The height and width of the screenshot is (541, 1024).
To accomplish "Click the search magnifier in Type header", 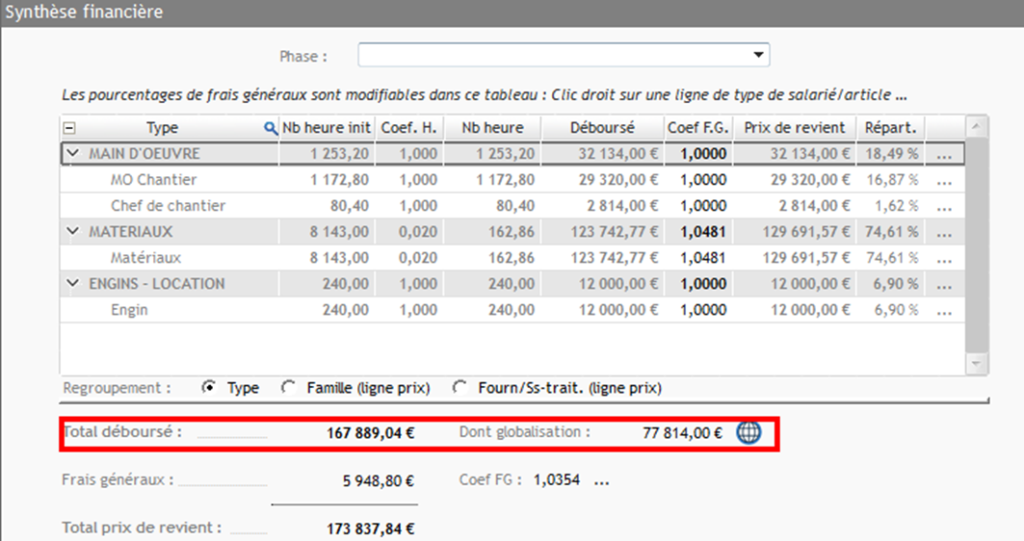I will 270,128.
